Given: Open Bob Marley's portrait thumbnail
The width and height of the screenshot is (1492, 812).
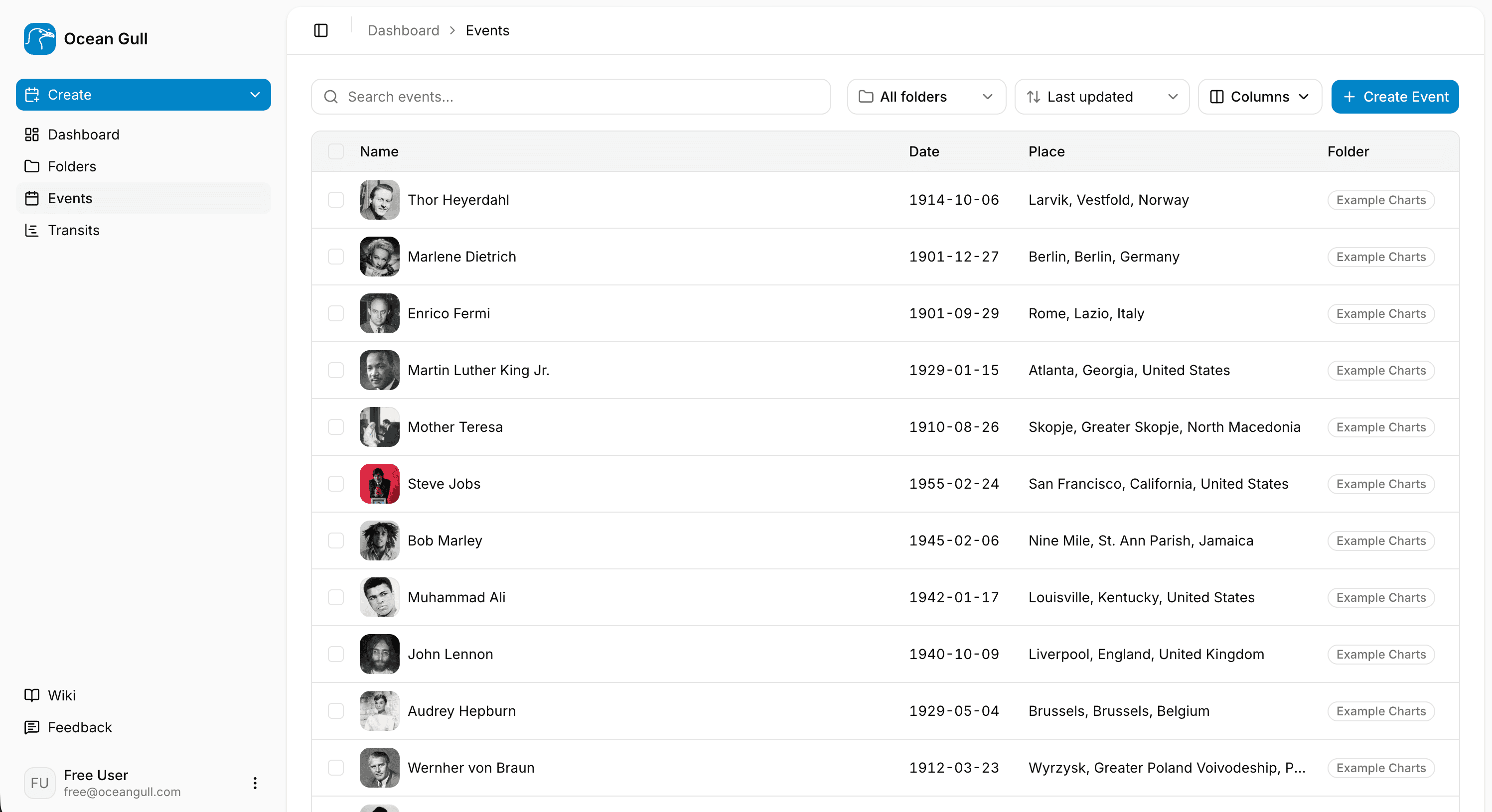Looking at the screenshot, I should pos(379,541).
